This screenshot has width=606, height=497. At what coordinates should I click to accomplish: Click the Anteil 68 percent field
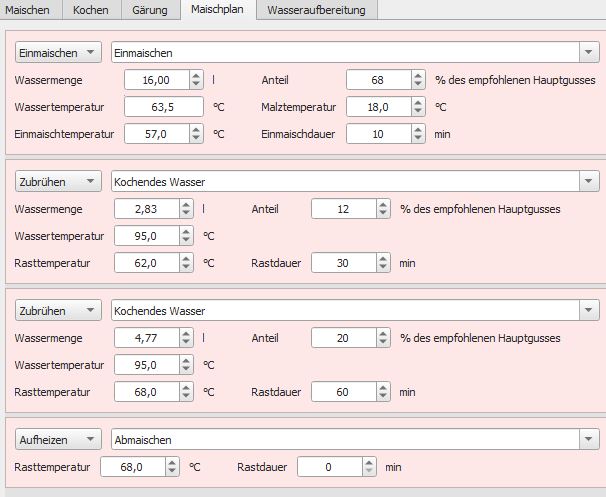pos(379,80)
